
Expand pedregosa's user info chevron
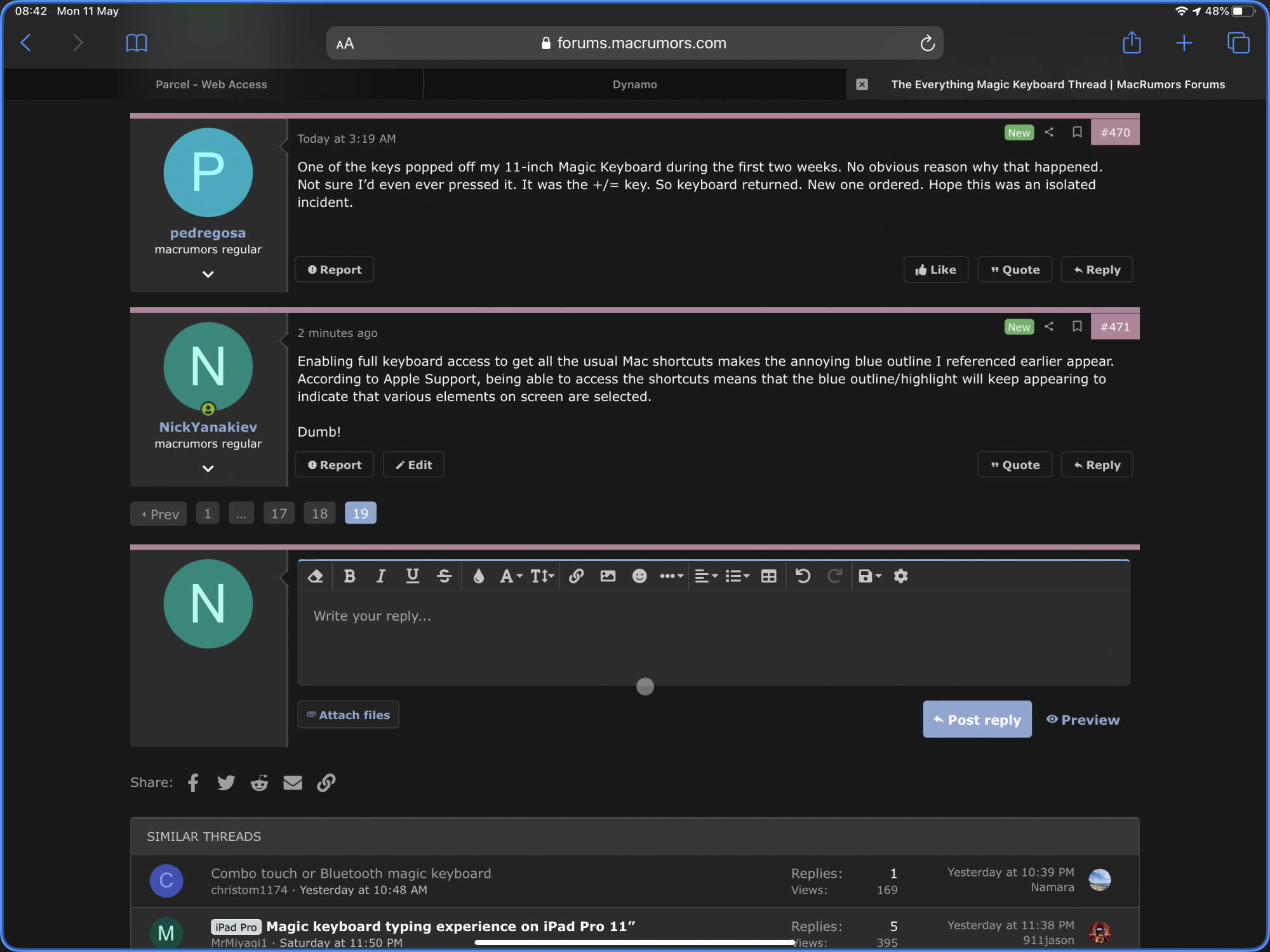[208, 274]
